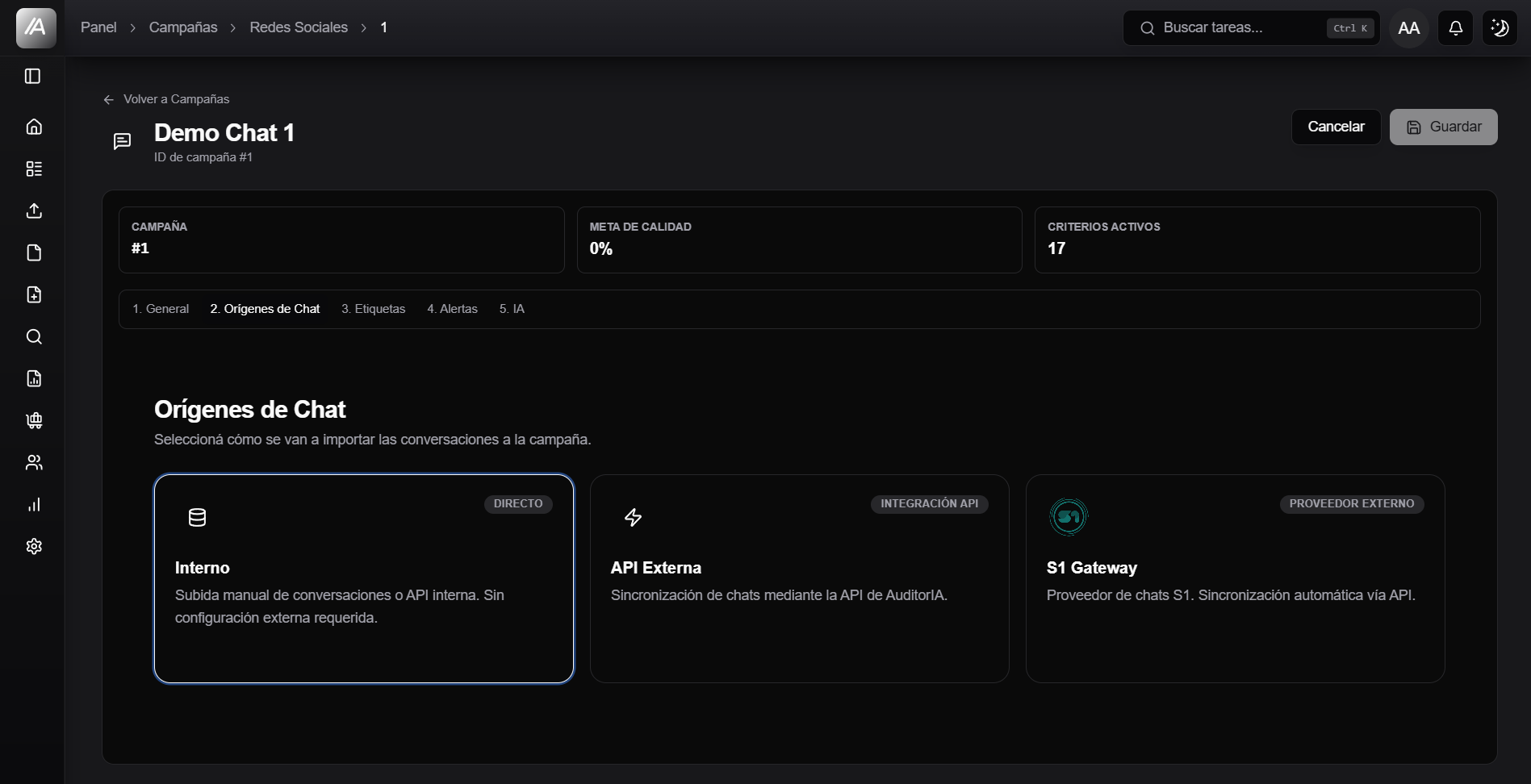
Task: Go to Panel in the breadcrumb
Action: tap(98, 27)
